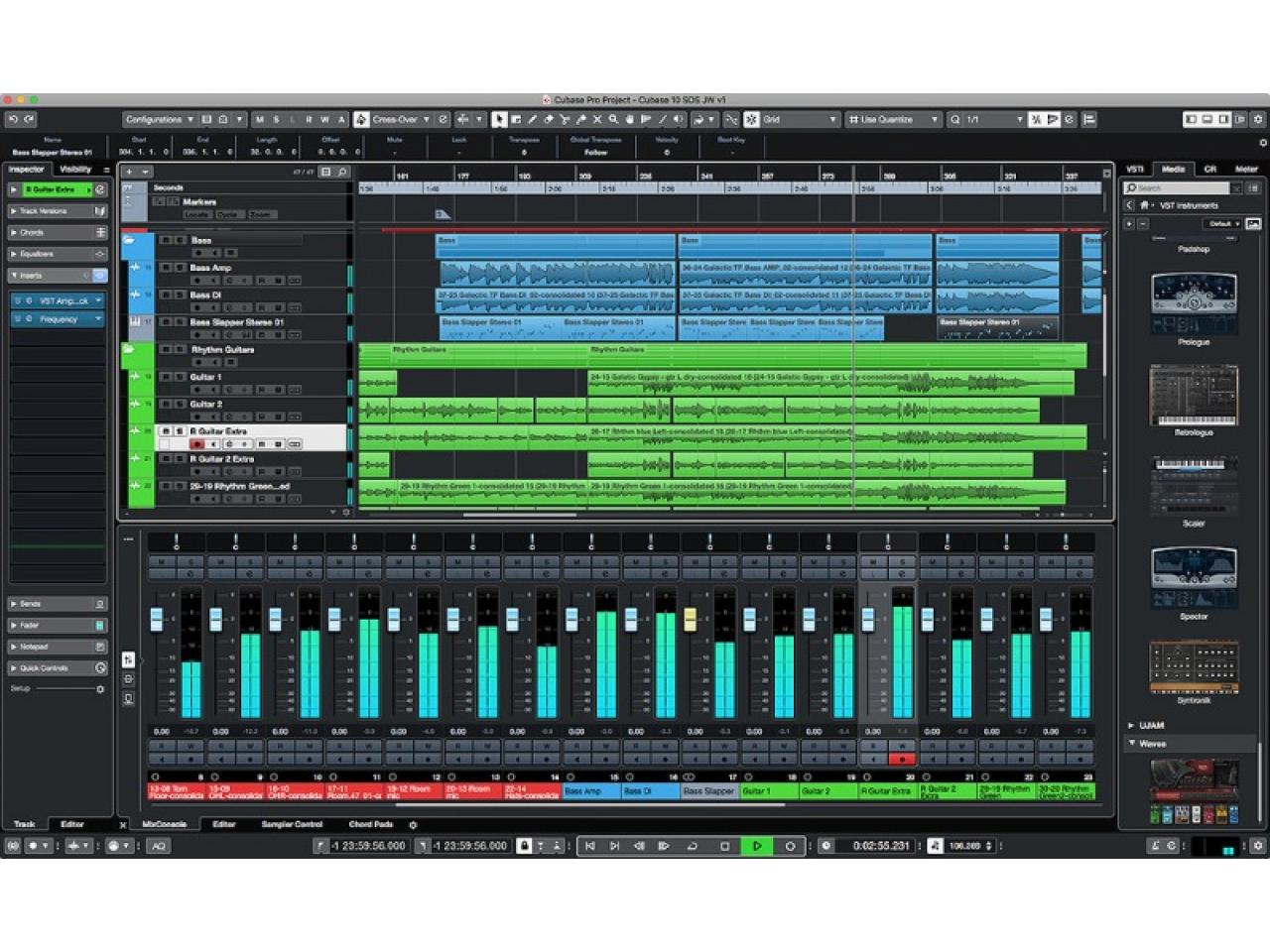Open the Grid snap type dropdown
The height and width of the screenshot is (952, 1270).
coord(801,119)
